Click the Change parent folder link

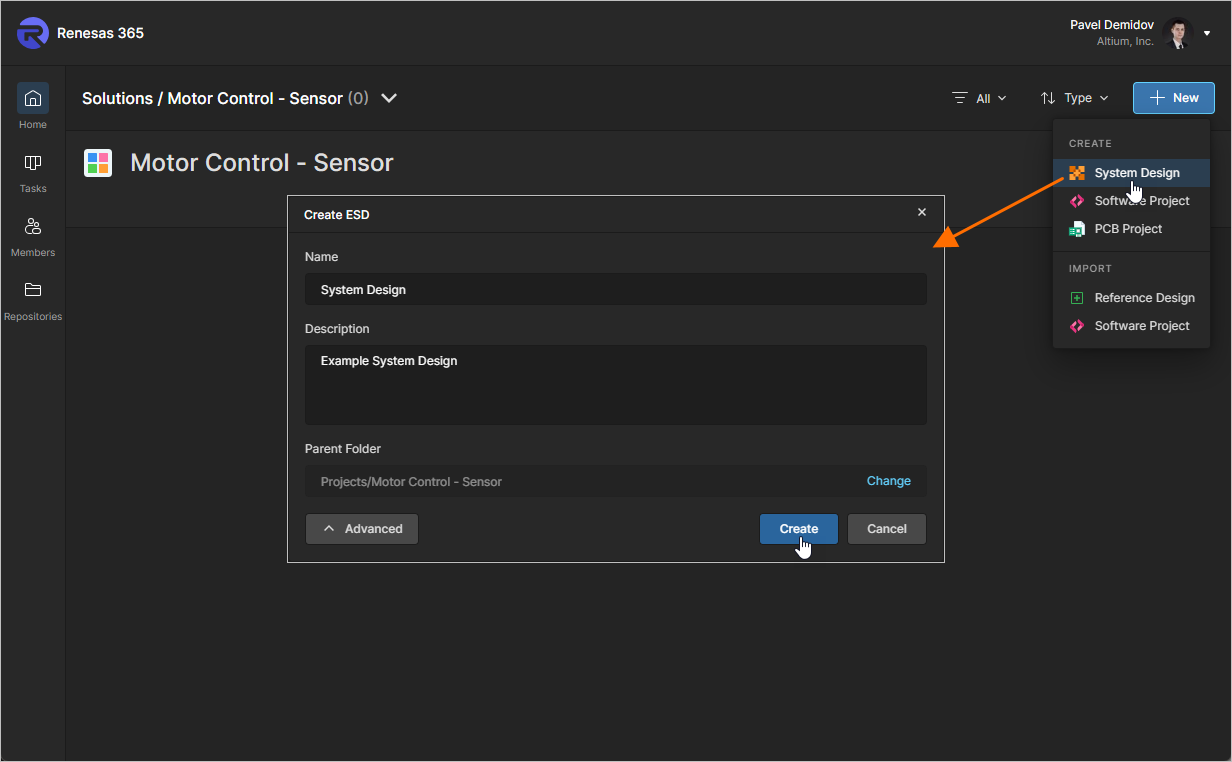(x=888, y=481)
